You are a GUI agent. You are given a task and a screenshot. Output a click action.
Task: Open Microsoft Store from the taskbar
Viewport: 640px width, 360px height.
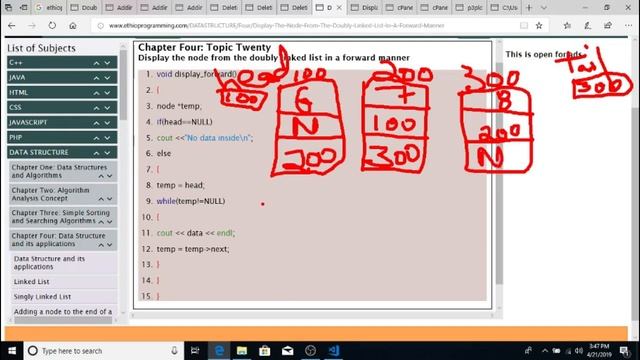264,351
